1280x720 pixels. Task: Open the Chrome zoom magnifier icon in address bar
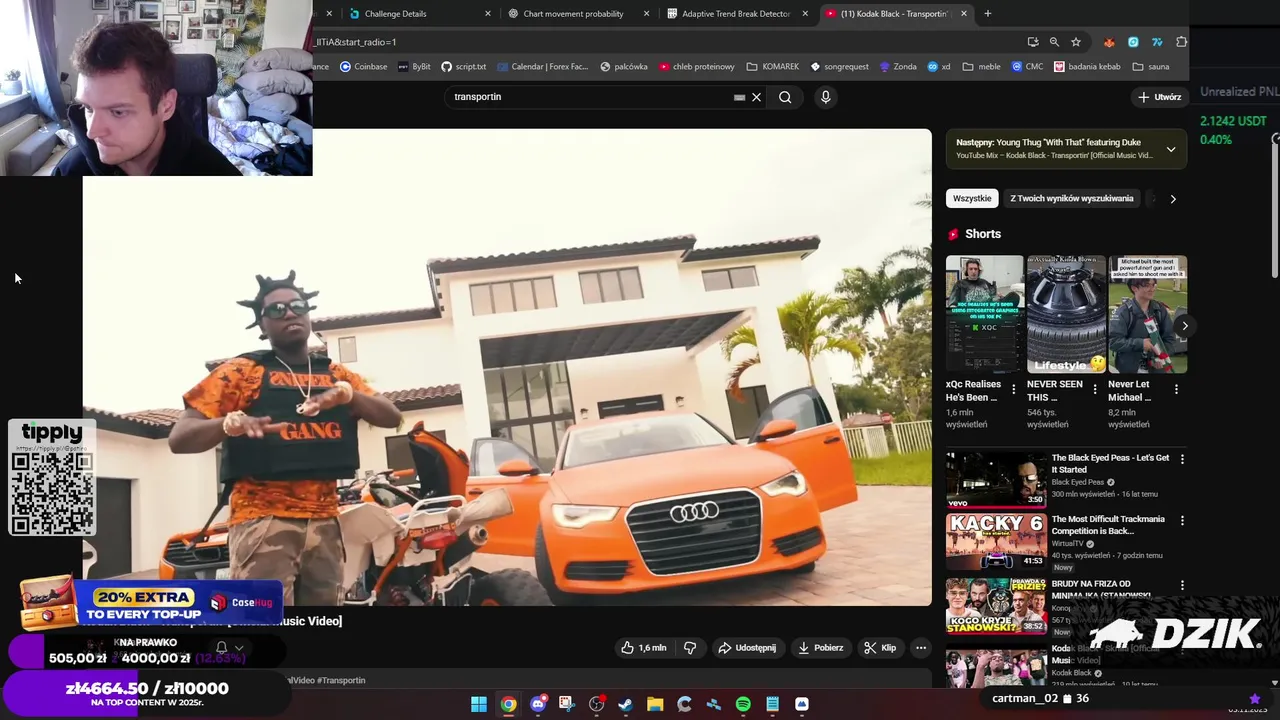(1054, 42)
